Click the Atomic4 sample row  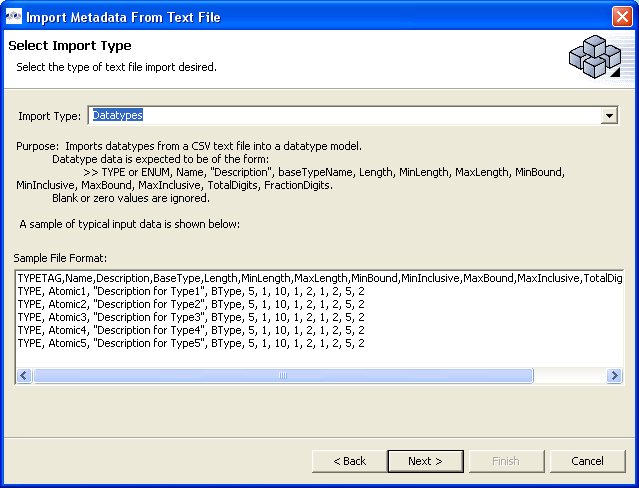point(191,330)
